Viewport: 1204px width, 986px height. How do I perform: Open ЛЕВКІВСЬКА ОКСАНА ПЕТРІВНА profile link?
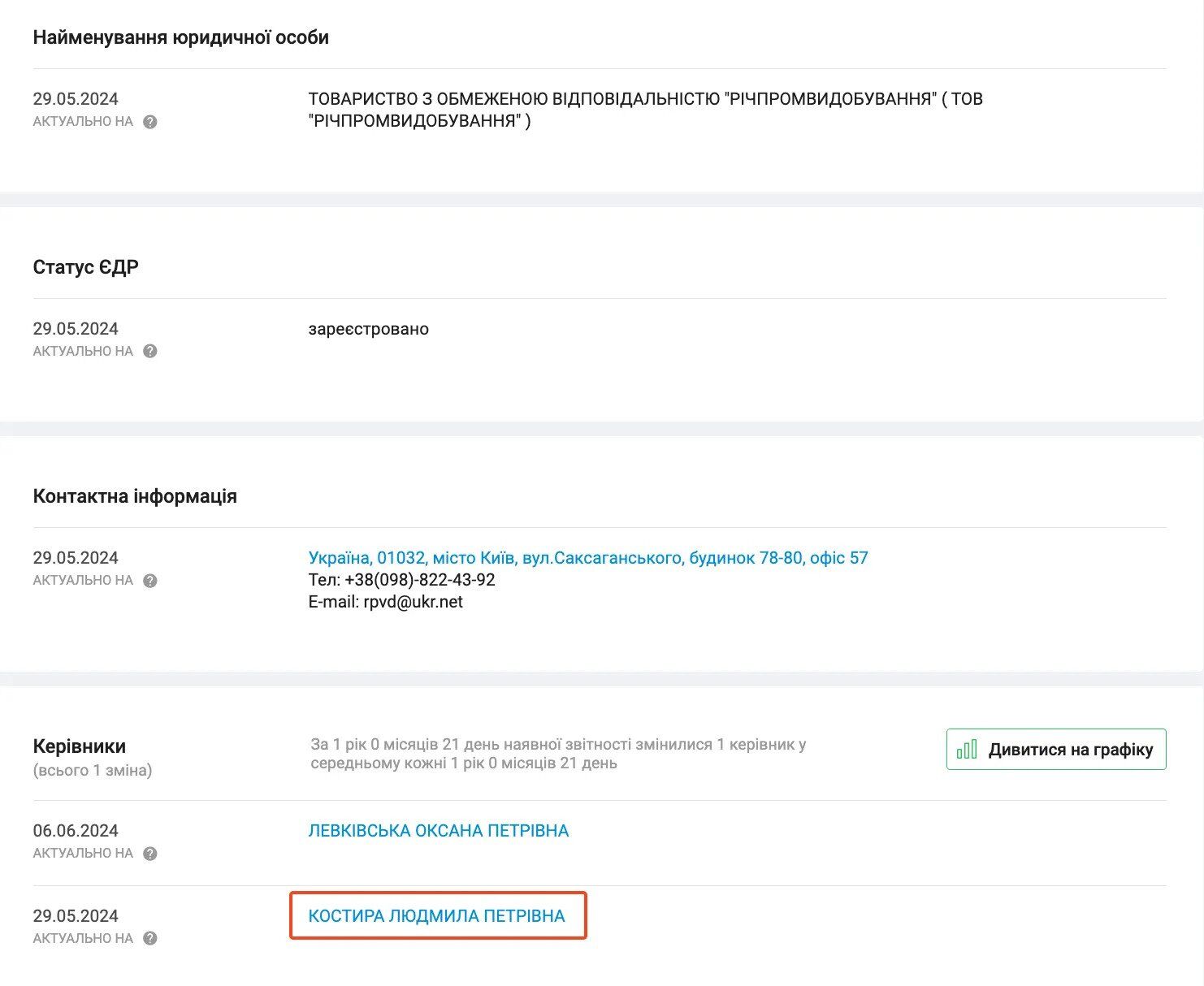439,831
